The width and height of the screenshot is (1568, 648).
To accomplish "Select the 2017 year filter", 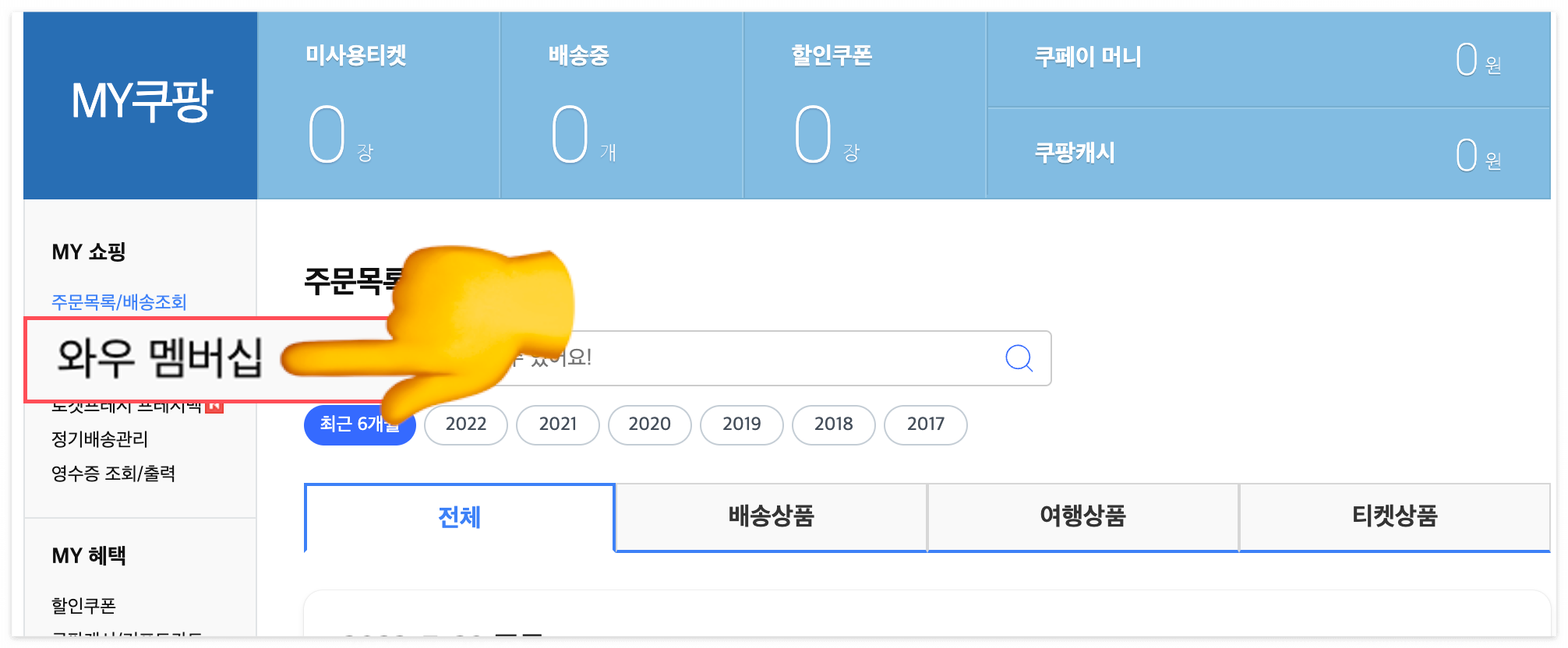I will coord(925,424).
